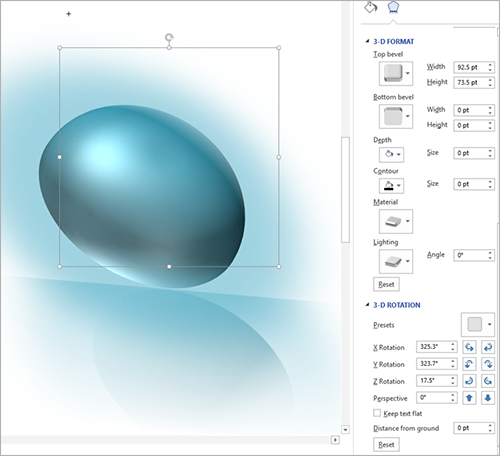The width and height of the screenshot is (500, 456).
Task: Click the Lighting Angle field
Action: pos(470,256)
